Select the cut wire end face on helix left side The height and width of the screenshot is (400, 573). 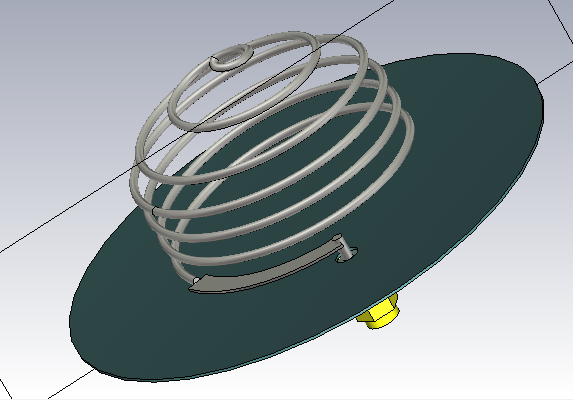[x=154, y=211]
